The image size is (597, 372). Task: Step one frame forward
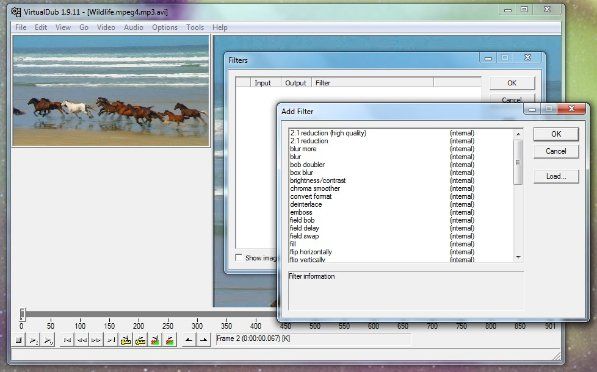click(x=96, y=340)
